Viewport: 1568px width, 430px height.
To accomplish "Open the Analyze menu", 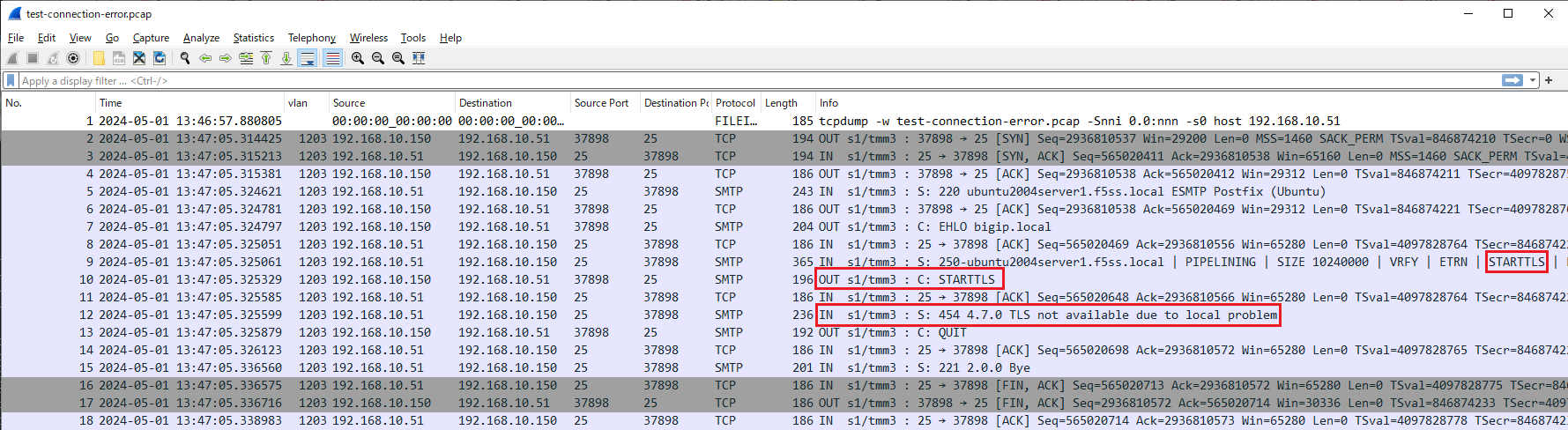I will tap(201, 38).
